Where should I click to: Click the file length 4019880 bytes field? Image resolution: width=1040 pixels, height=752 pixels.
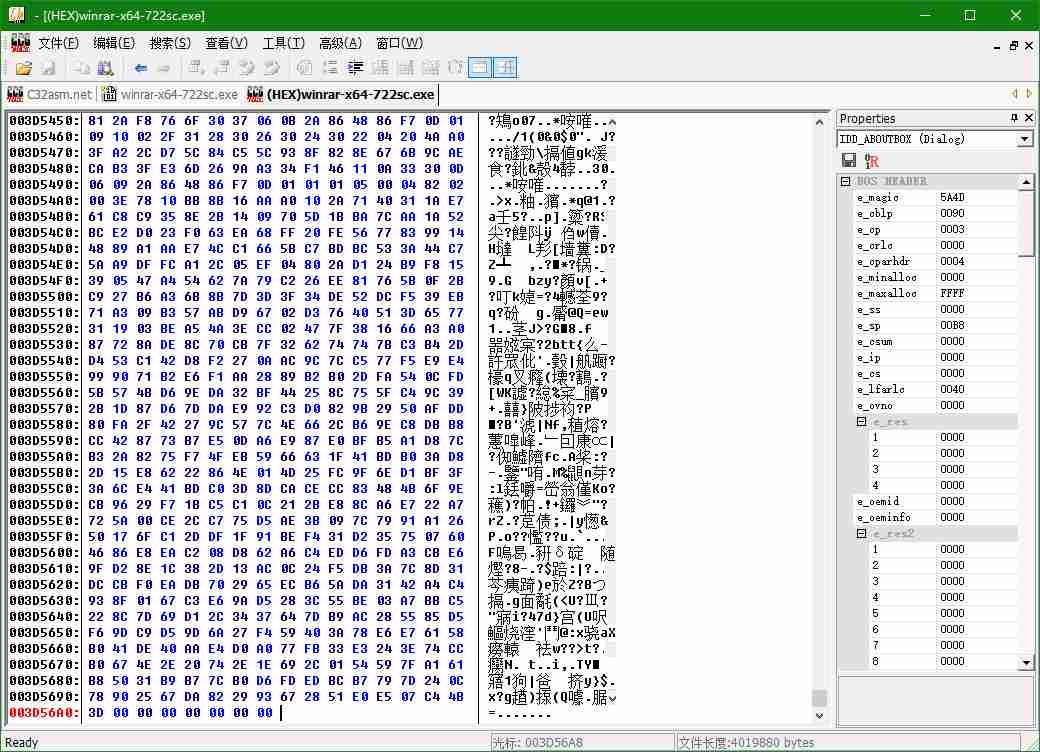[847, 743]
